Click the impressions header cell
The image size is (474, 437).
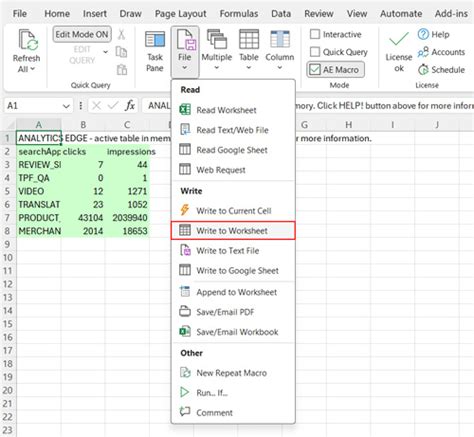pos(127,152)
